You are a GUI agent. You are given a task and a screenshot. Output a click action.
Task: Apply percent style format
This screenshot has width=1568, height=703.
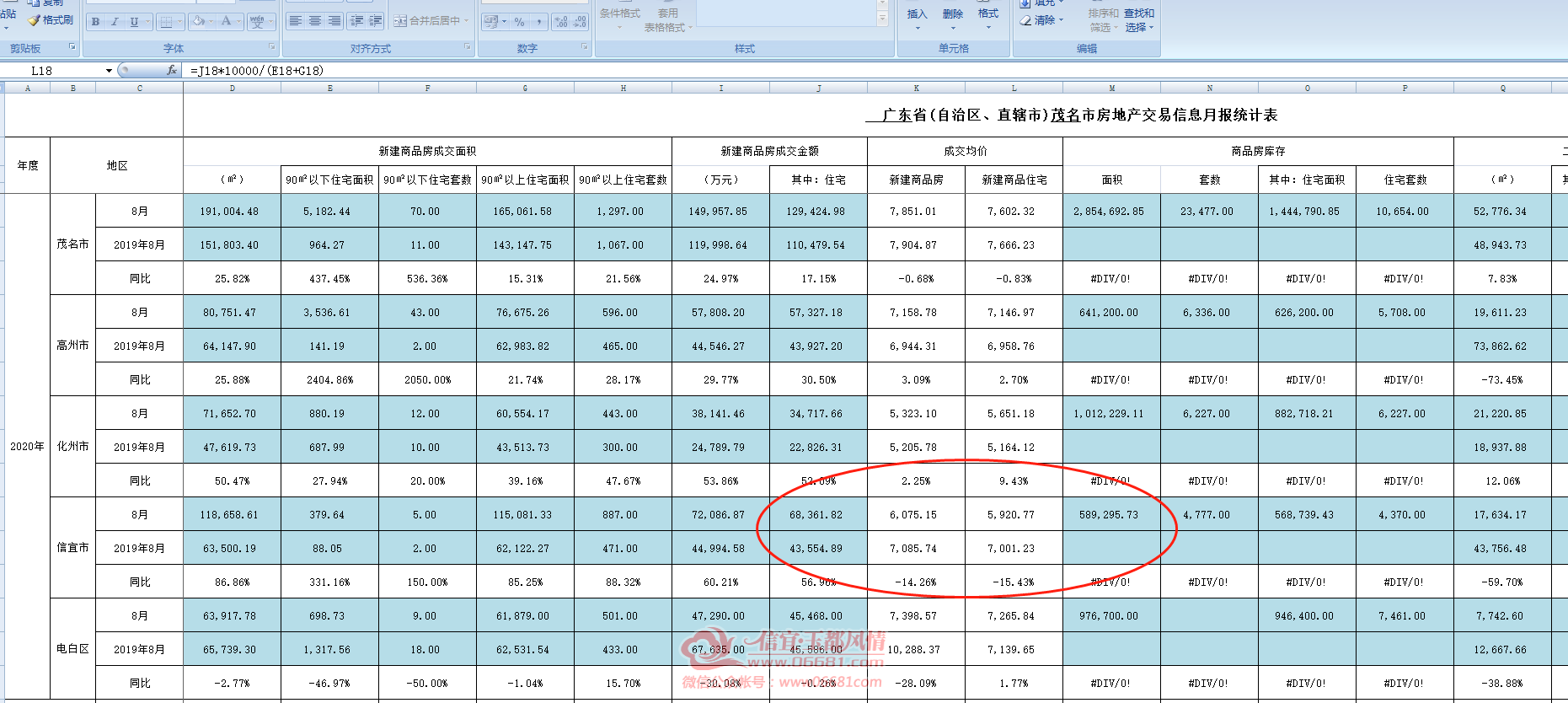(x=520, y=22)
